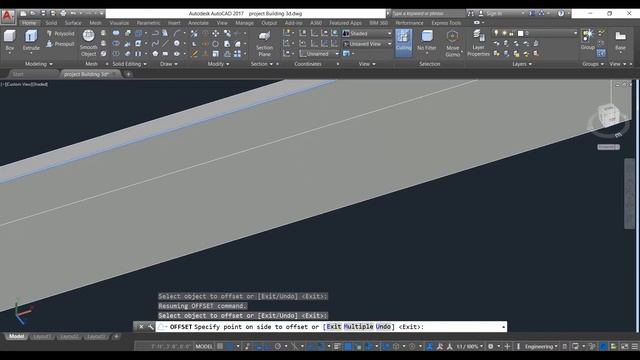Click the Section Plane tool
The width and height of the screenshot is (640, 360).
click(x=264, y=43)
